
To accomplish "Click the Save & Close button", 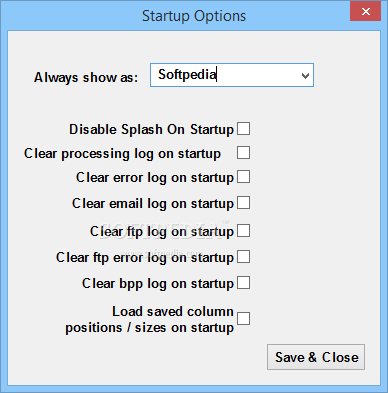I will tap(316, 357).
